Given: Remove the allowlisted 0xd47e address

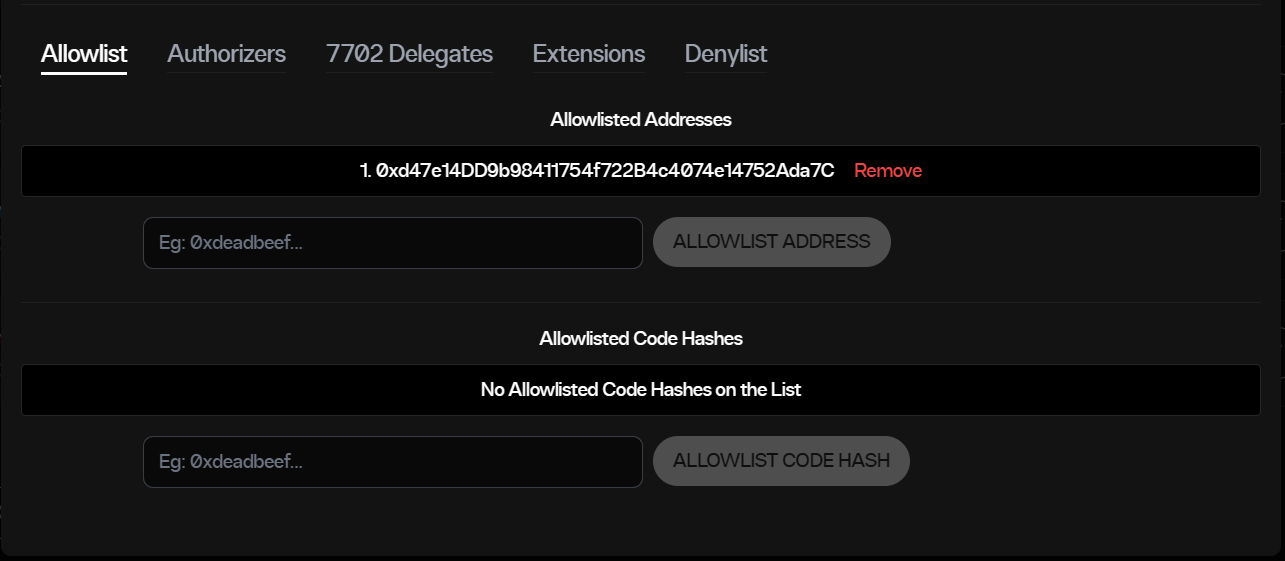Looking at the screenshot, I should (887, 171).
